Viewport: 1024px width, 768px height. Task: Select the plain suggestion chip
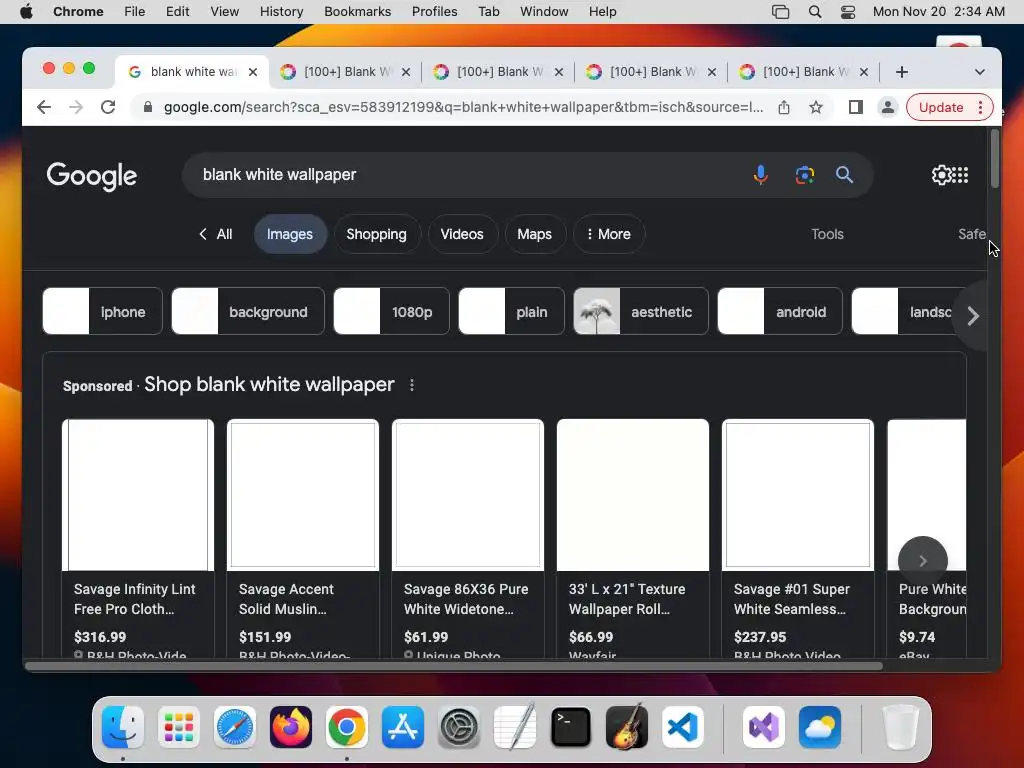511,312
